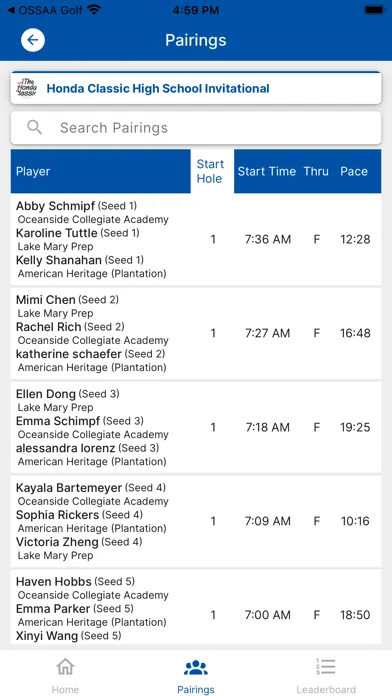
Task: Select the Pairings people icon
Action: click(x=196, y=667)
